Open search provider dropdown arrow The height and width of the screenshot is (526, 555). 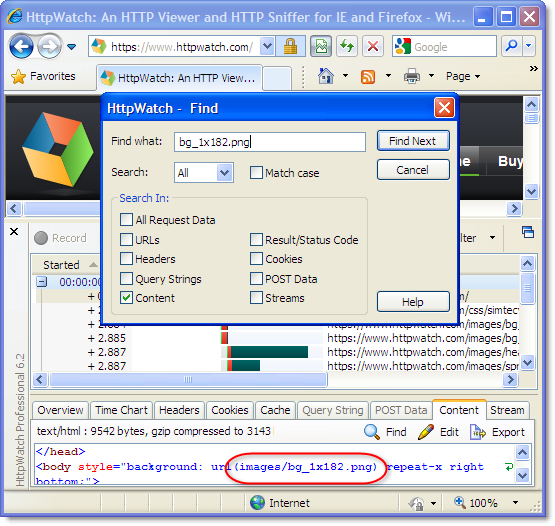(529, 46)
